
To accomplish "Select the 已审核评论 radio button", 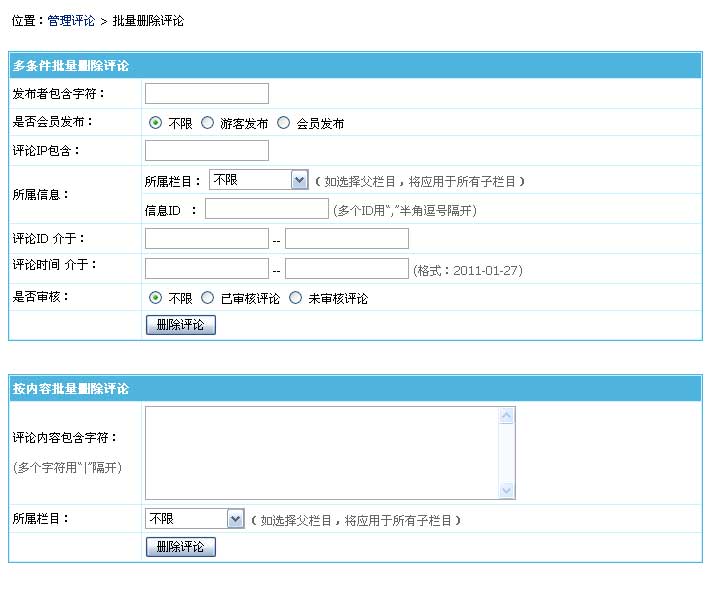I will click(207, 298).
